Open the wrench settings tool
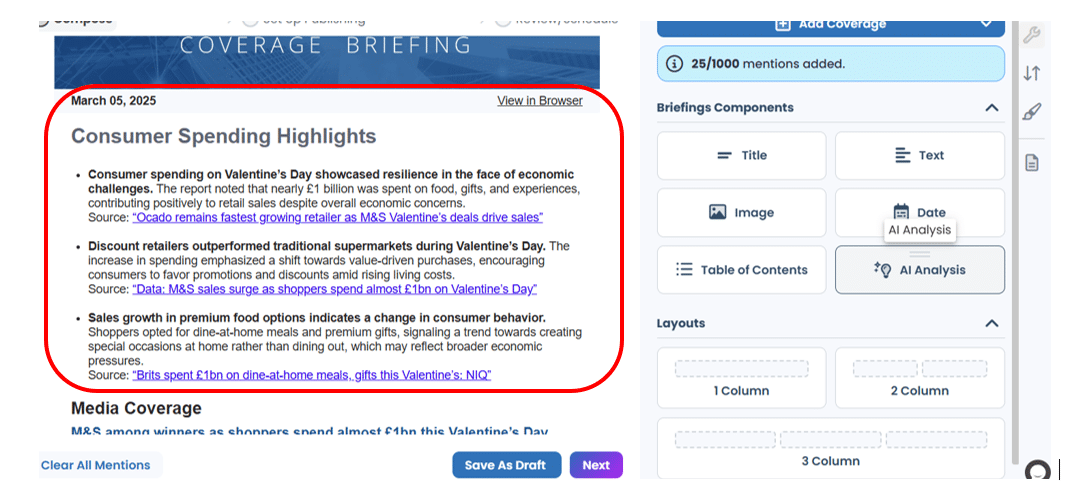Screen dimensions: 1066x490 (x=1032, y=36)
